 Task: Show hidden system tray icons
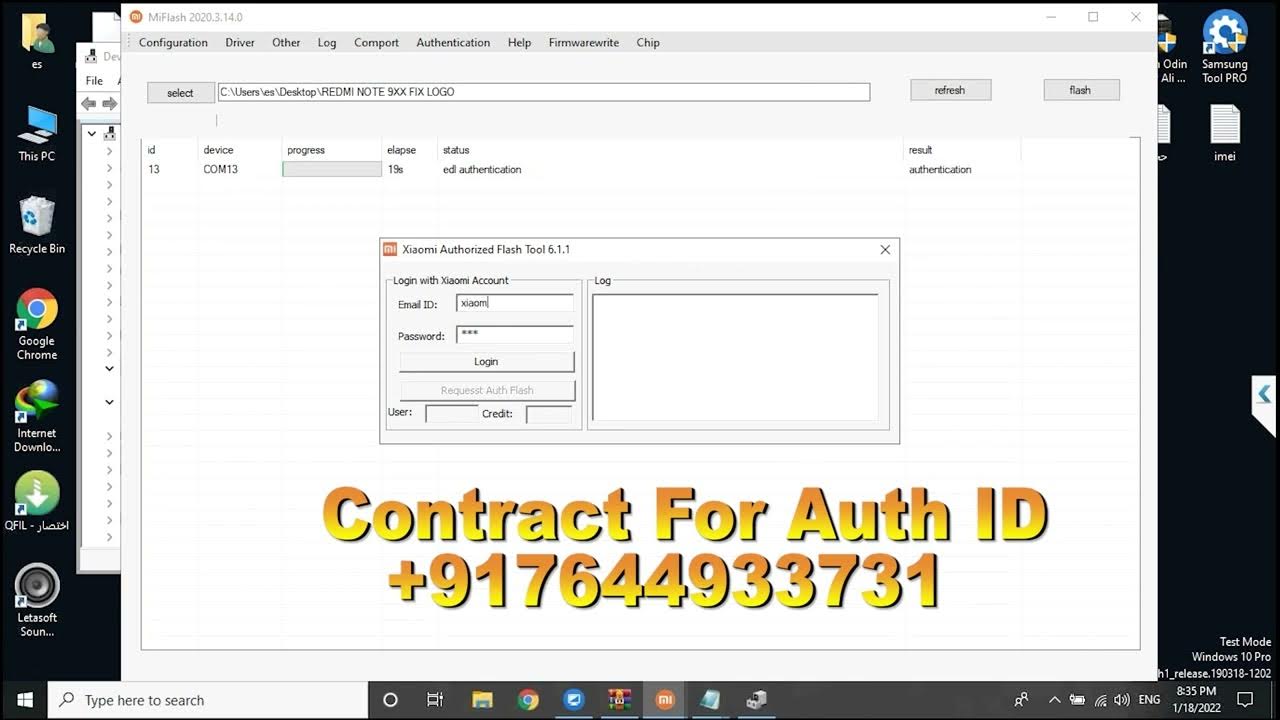pyautogui.click(x=1054, y=700)
